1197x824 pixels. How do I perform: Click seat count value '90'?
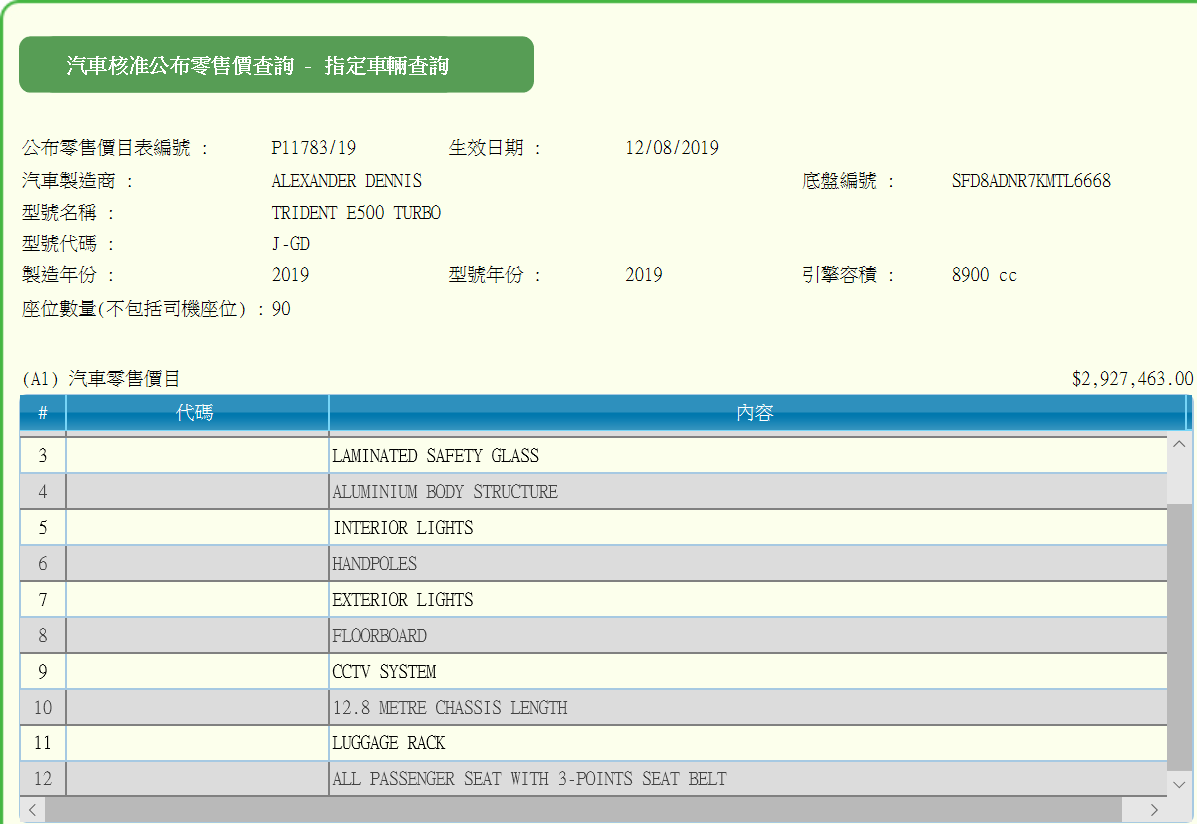(x=281, y=309)
